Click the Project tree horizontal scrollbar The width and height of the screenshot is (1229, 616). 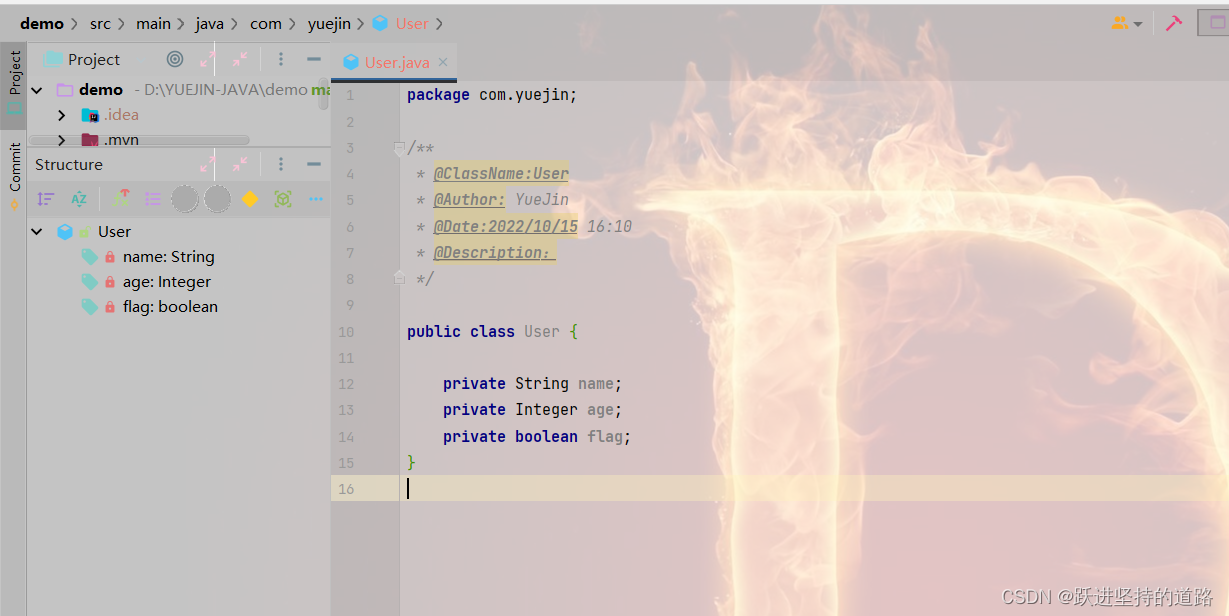[139, 141]
